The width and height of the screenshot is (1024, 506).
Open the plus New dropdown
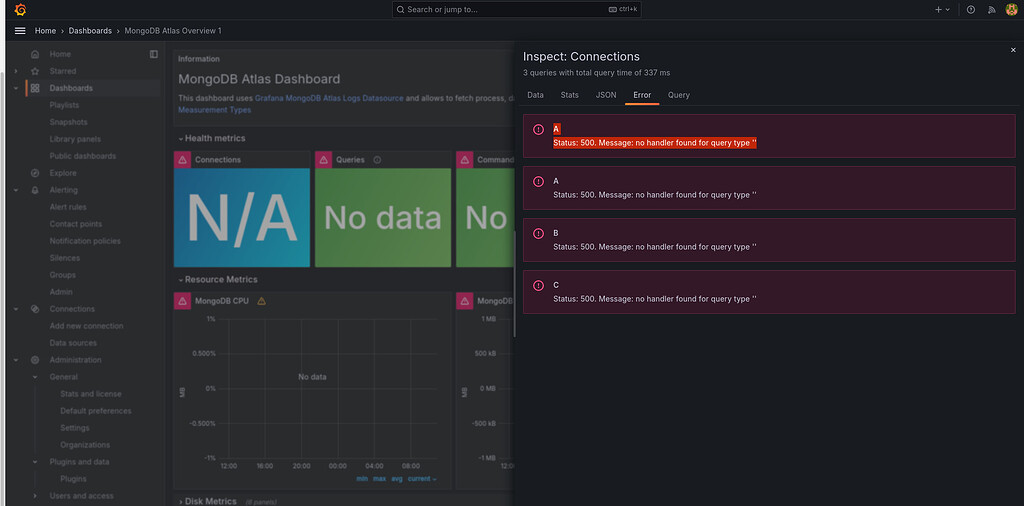click(x=942, y=10)
